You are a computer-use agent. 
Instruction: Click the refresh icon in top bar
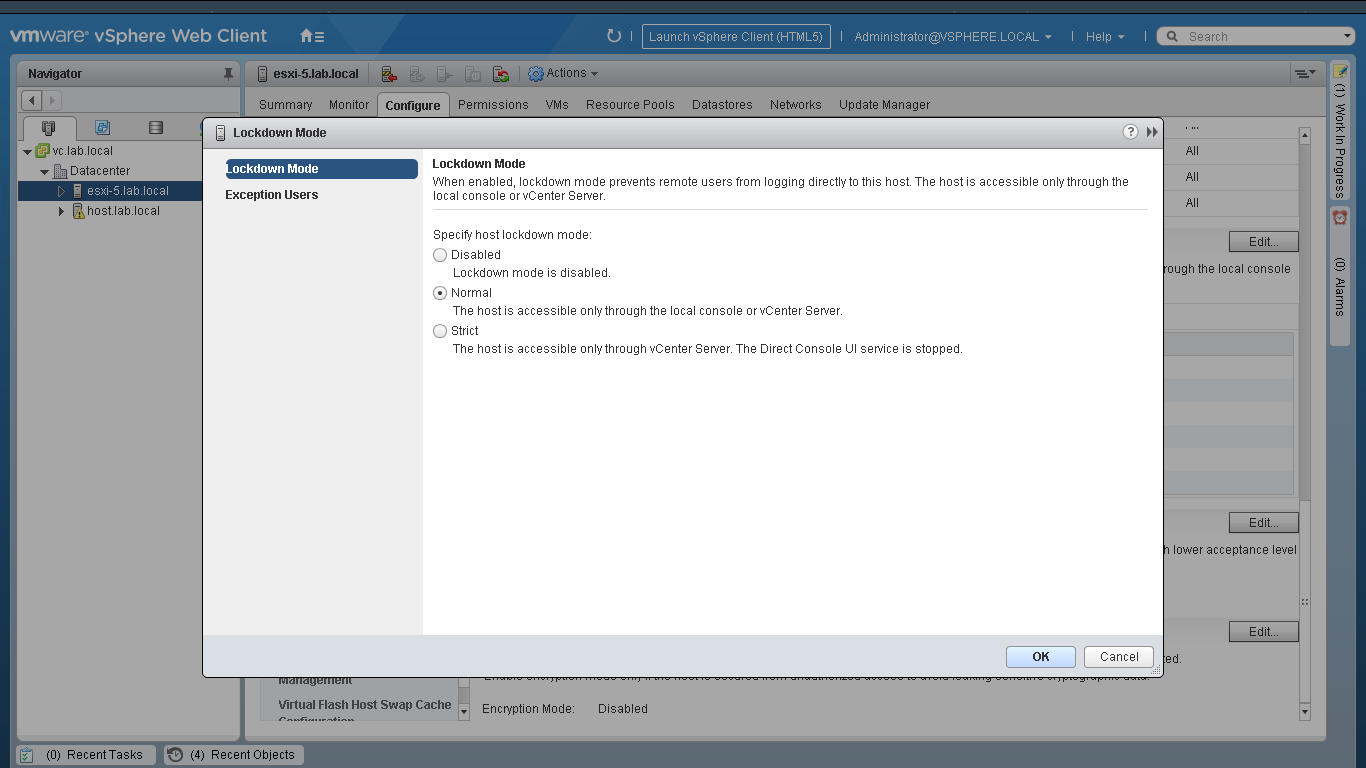[614, 36]
